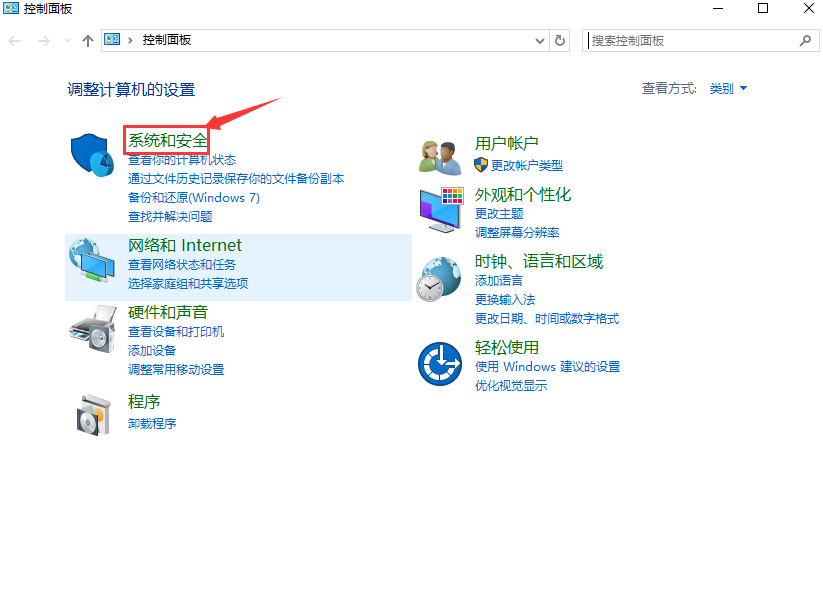
Task: Open 调整屏幕分辨率
Action: click(517, 233)
